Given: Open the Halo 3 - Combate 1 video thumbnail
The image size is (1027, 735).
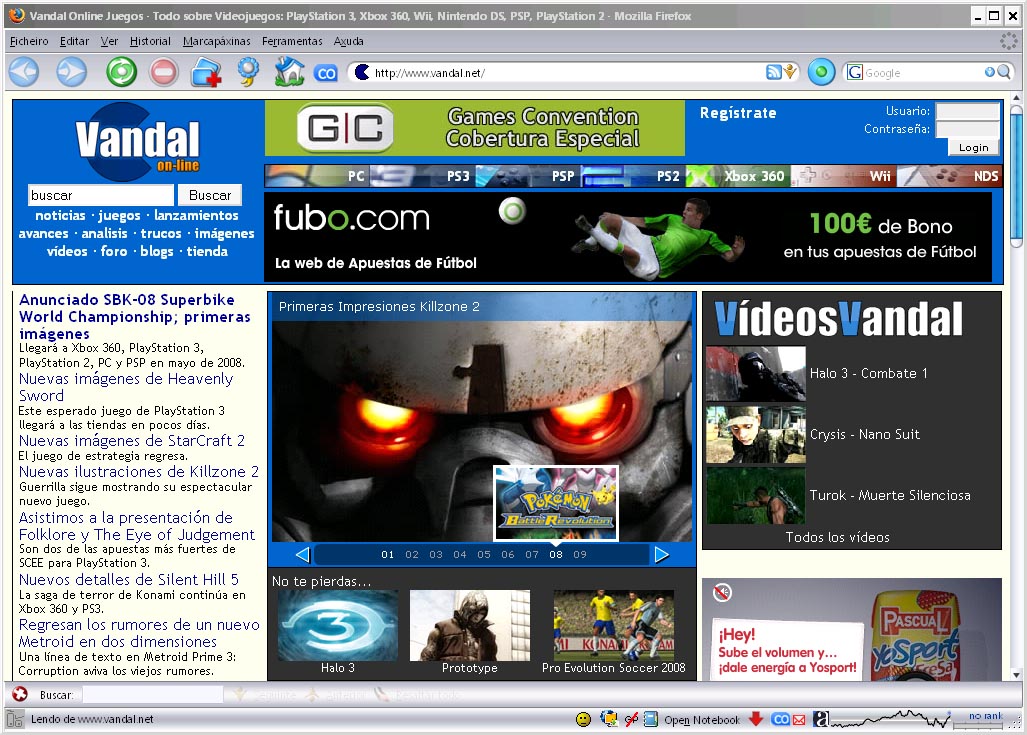Looking at the screenshot, I should [x=755, y=373].
